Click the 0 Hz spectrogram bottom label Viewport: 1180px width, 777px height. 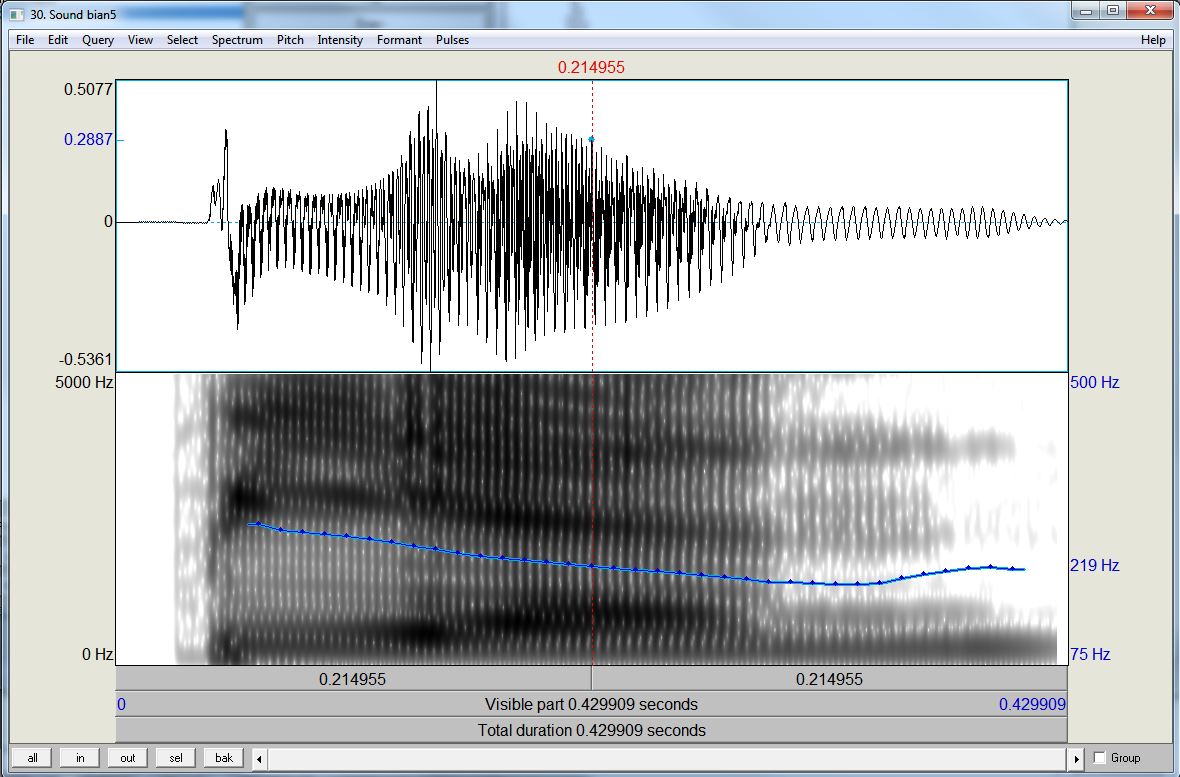tap(97, 654)
